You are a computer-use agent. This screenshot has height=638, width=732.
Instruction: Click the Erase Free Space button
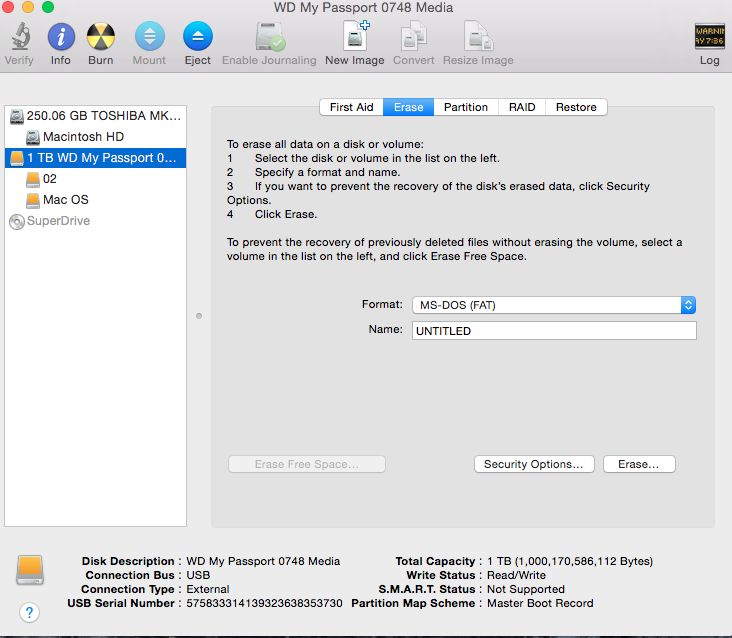(307, 464)
